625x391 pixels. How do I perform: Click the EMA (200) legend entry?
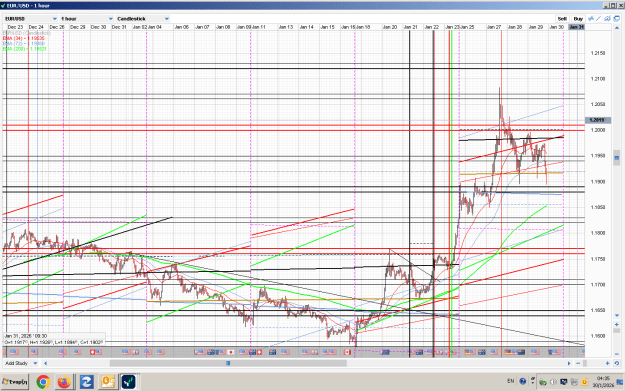point(25,49)
